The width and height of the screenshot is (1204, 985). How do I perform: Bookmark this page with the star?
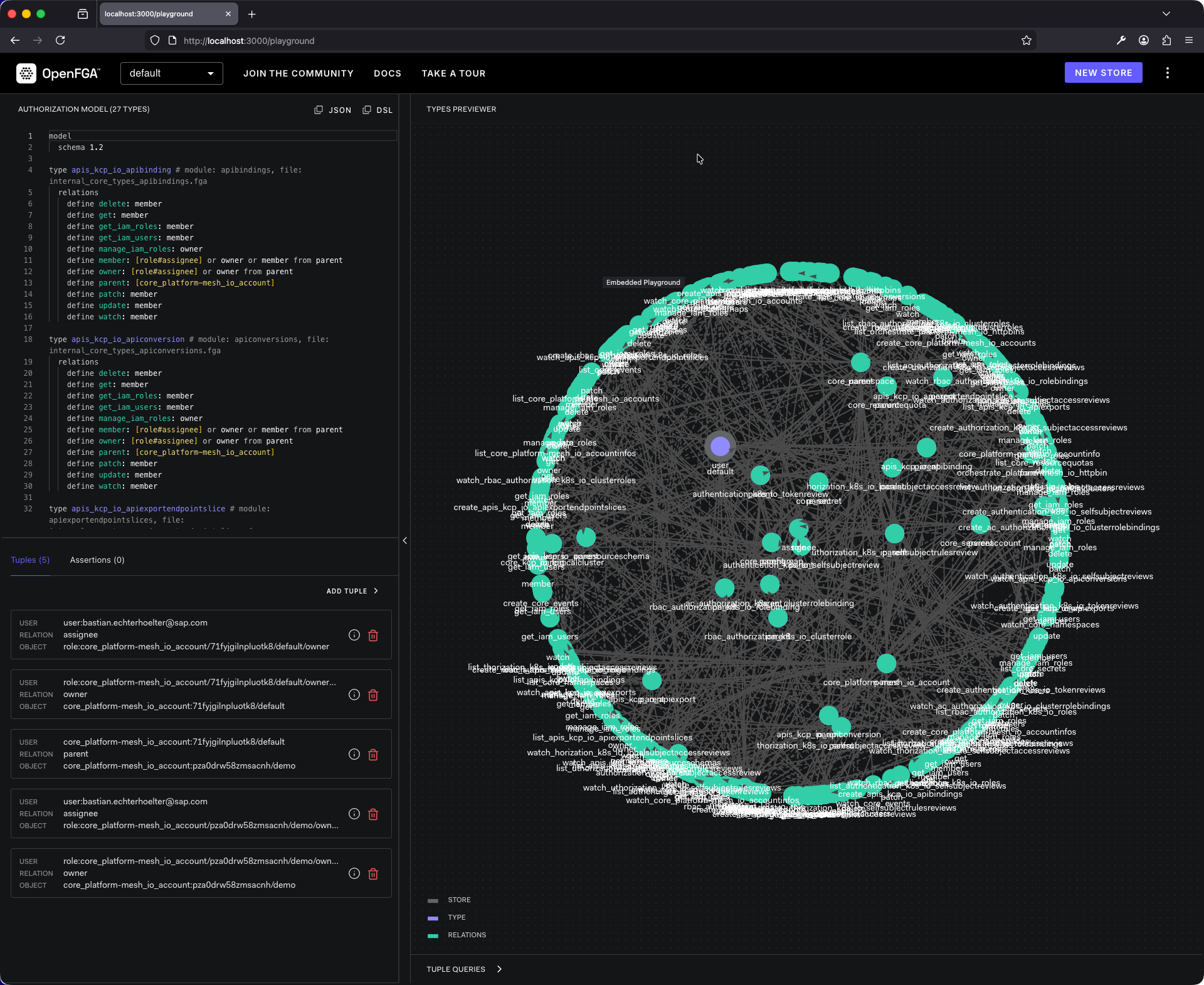tap(1026, 41)
